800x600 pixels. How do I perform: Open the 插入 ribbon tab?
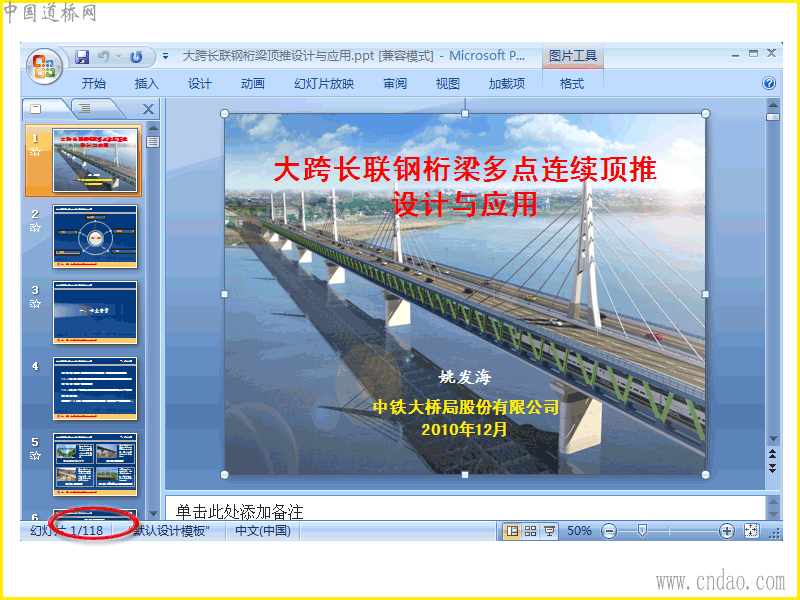[x=146, y=84]
